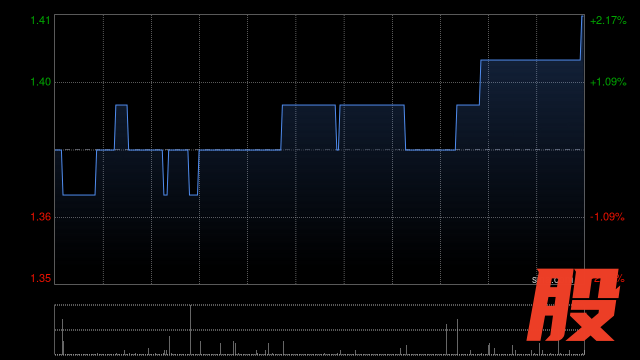Click the 1.35 price axis label
Image resolution: width=640 pixels, height=360 pixels.
point(41,278)
